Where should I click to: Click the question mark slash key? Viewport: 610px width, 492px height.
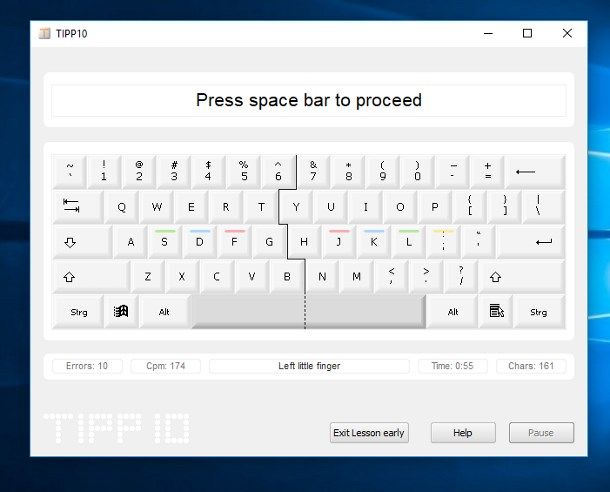coord(461,277)
